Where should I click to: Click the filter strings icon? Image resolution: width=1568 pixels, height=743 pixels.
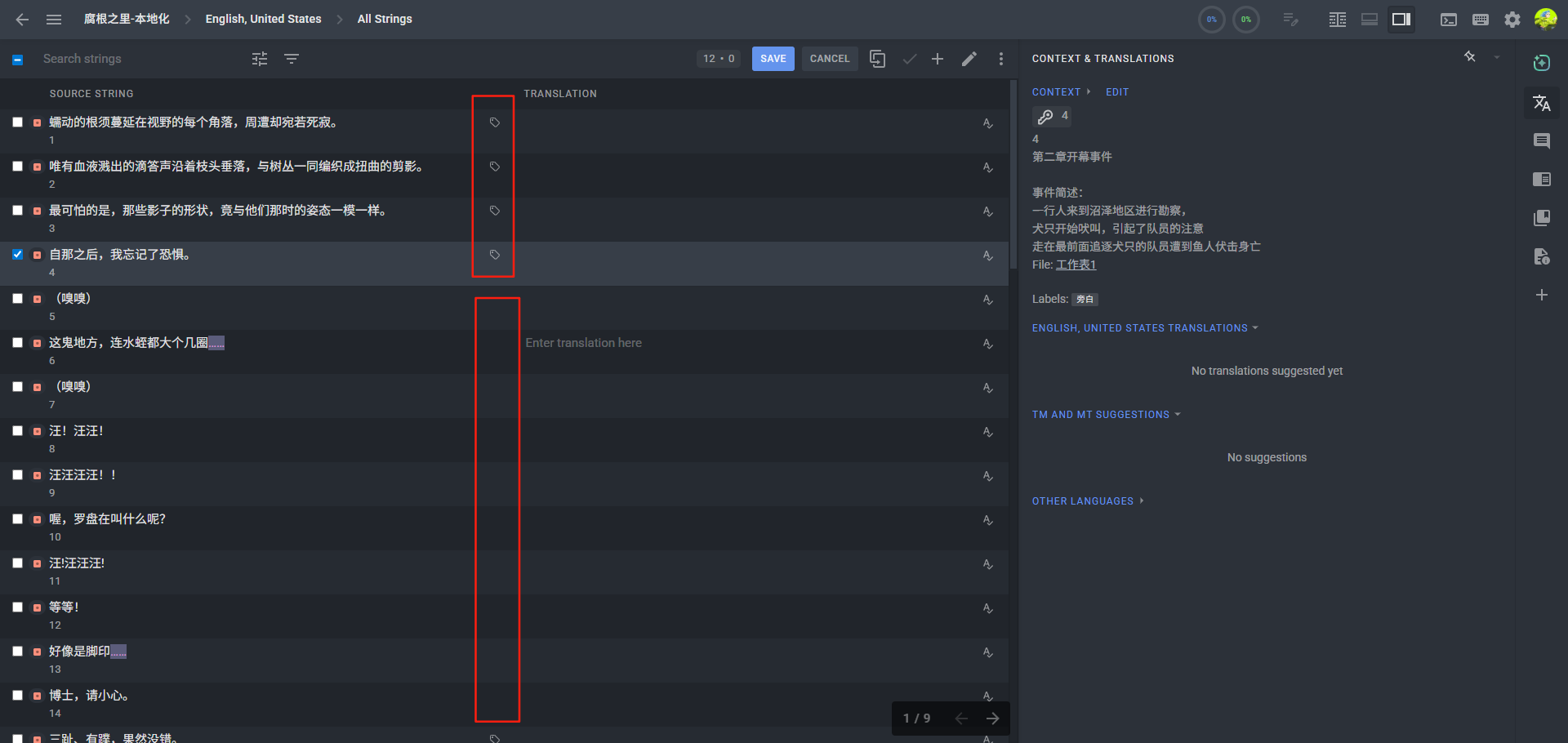(292, 59)
